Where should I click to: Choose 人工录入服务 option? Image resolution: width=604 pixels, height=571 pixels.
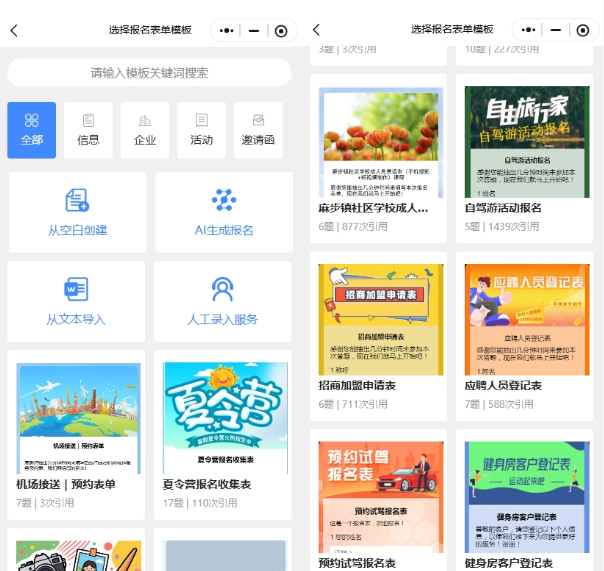[222, 301]
